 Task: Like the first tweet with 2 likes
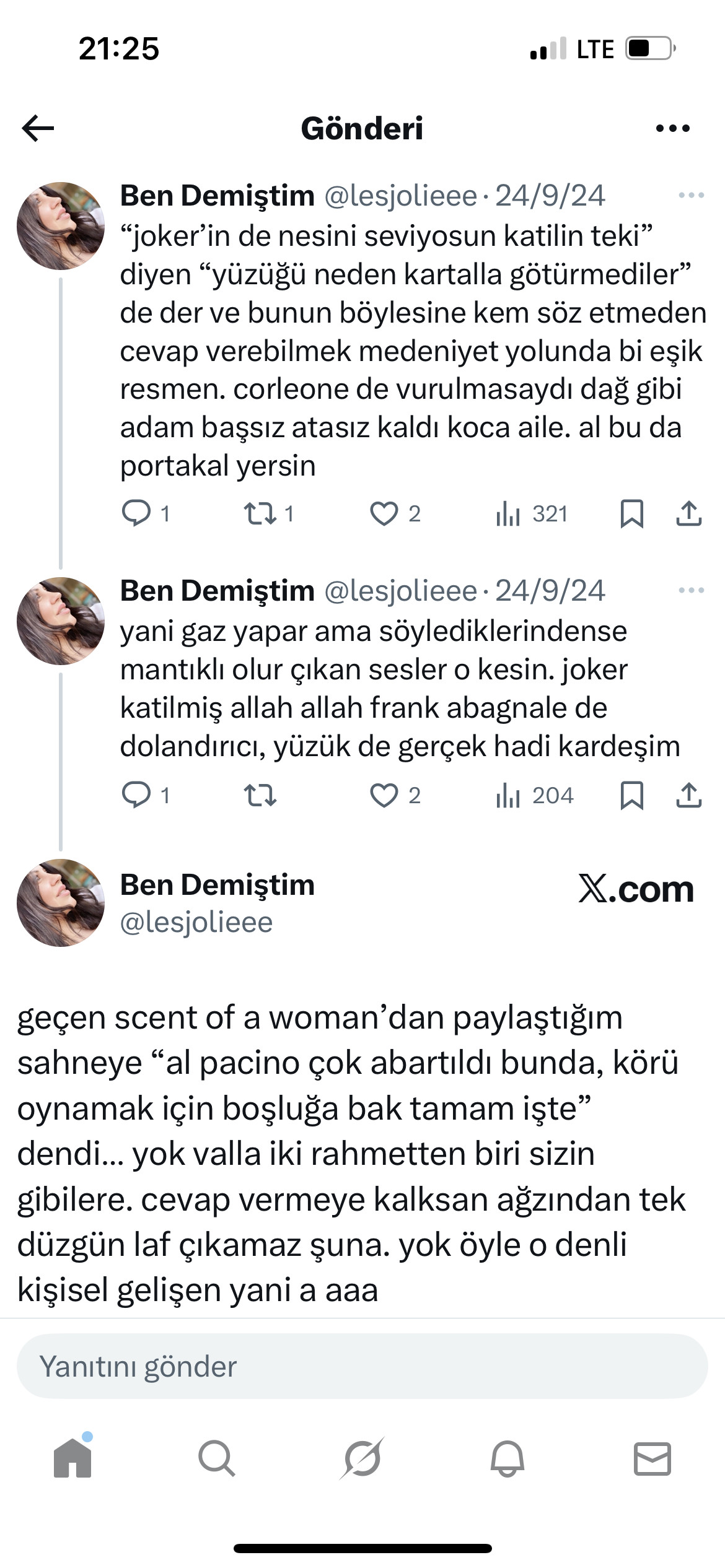pos(384,514)
